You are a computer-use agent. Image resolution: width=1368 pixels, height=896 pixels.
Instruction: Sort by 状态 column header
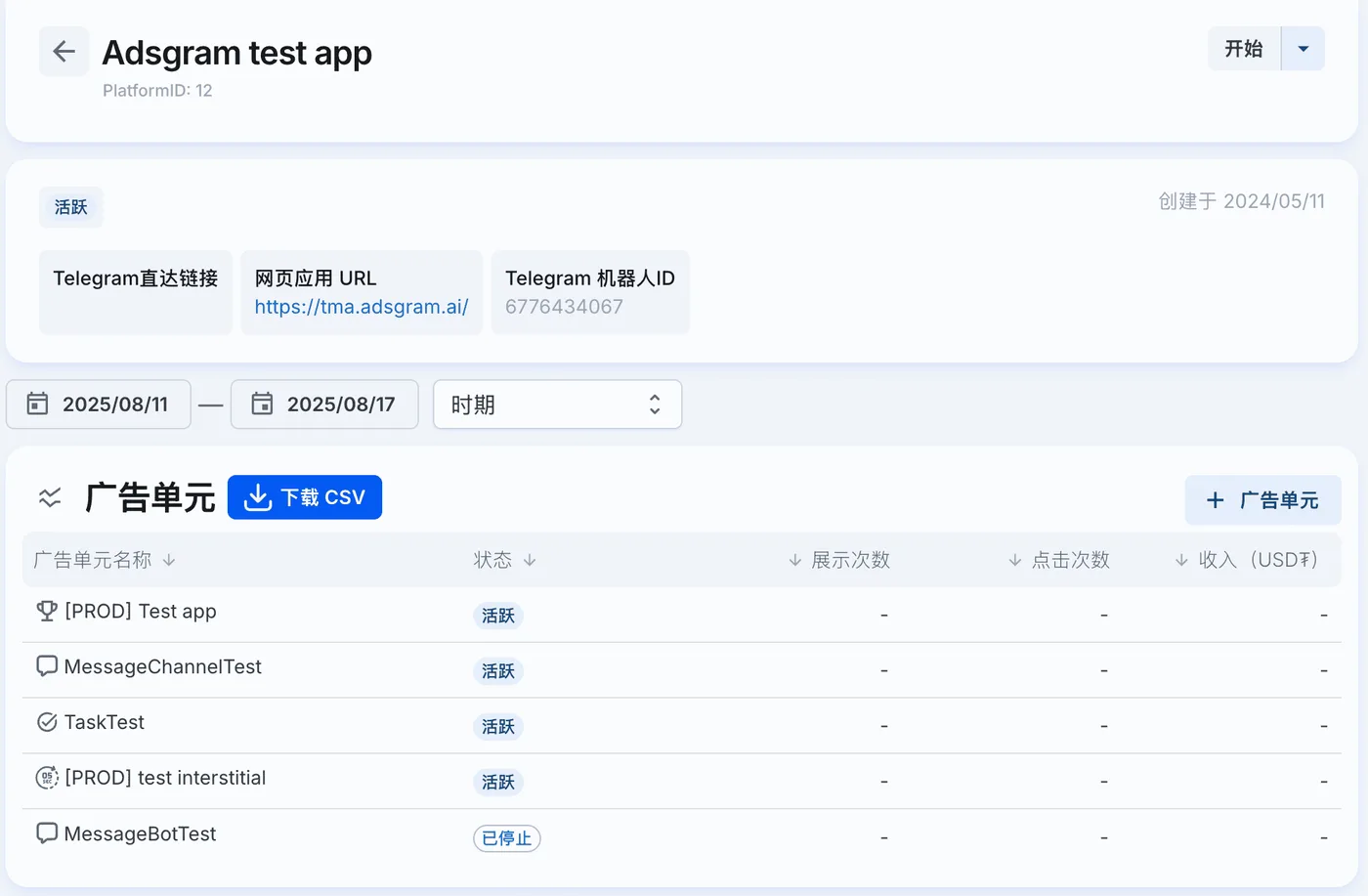click(504, 560)
